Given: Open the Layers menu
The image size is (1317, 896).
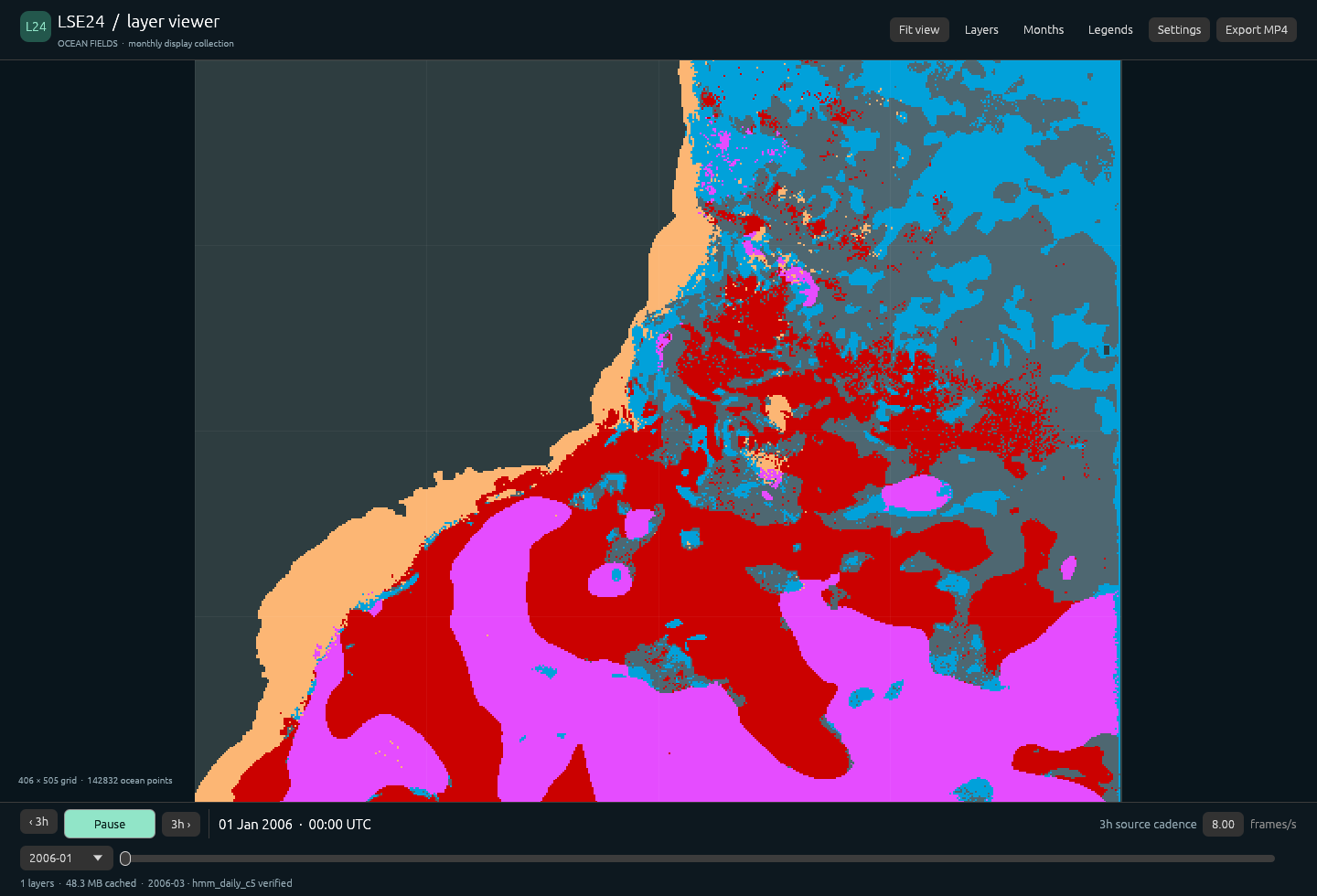Looking at the screenshot, I should [x=981, y=30].
